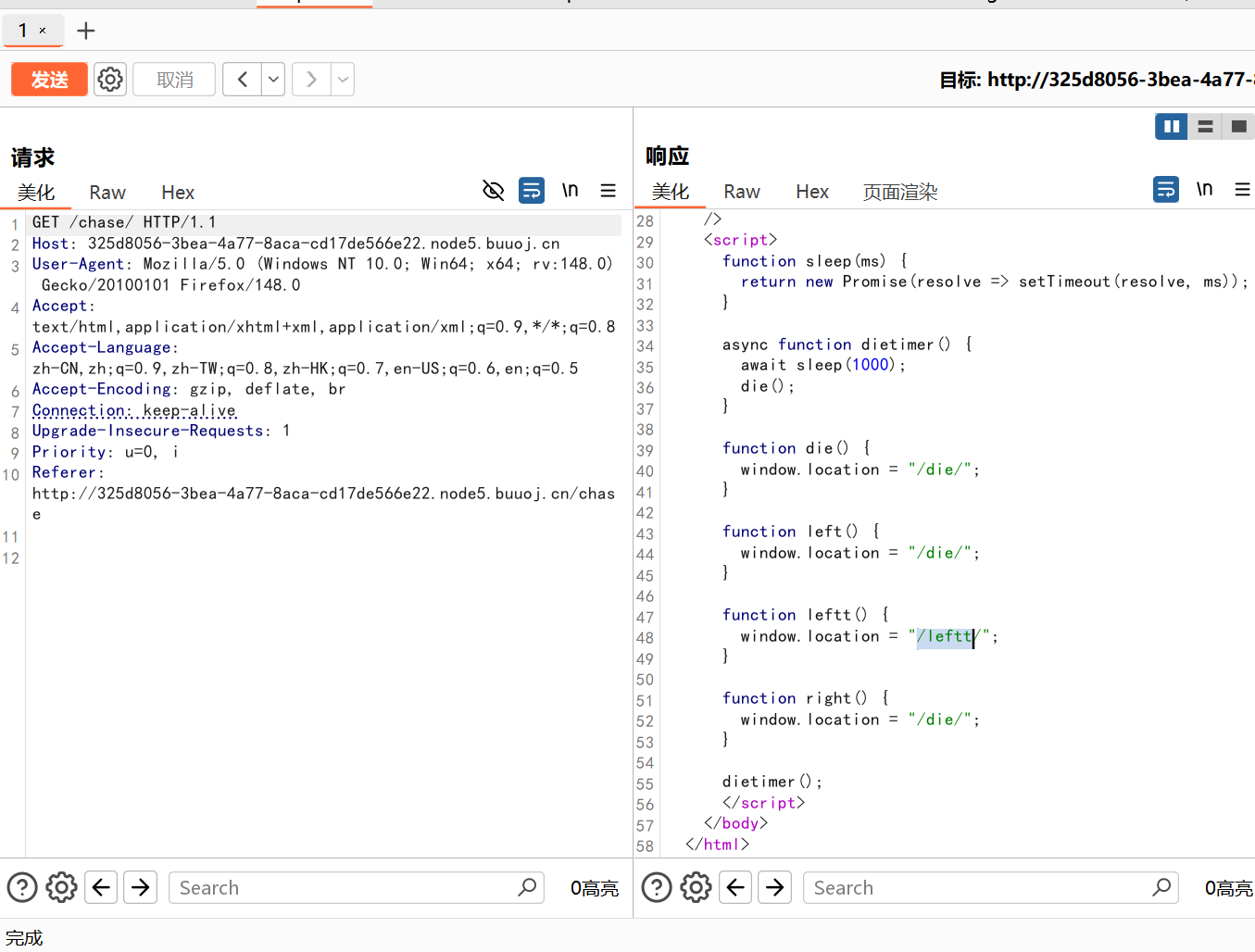Close Repeater tab 1
1255x952 pixels.
(x=43, y=31)
